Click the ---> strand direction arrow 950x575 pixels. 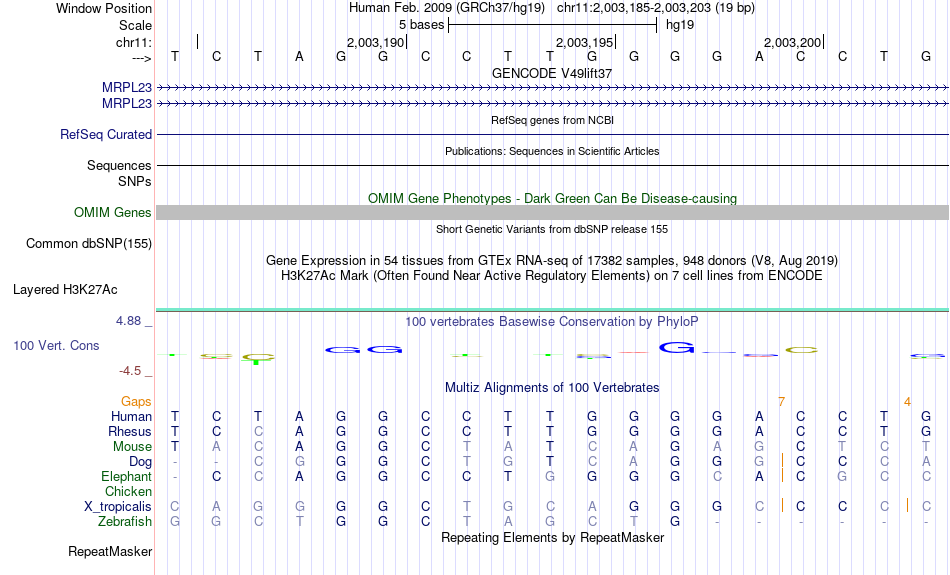[142, 58]
